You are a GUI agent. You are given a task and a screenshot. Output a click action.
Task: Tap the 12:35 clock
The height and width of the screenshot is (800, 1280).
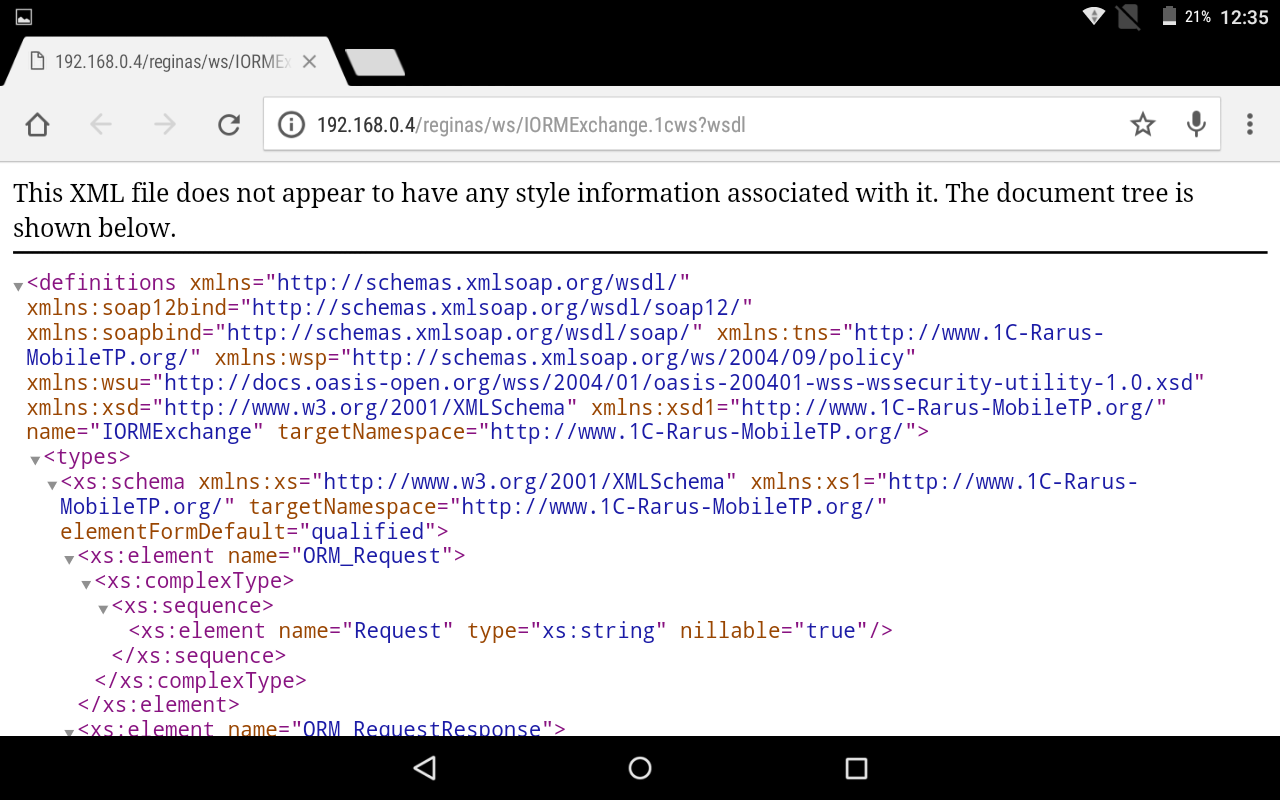point(1244,17)
